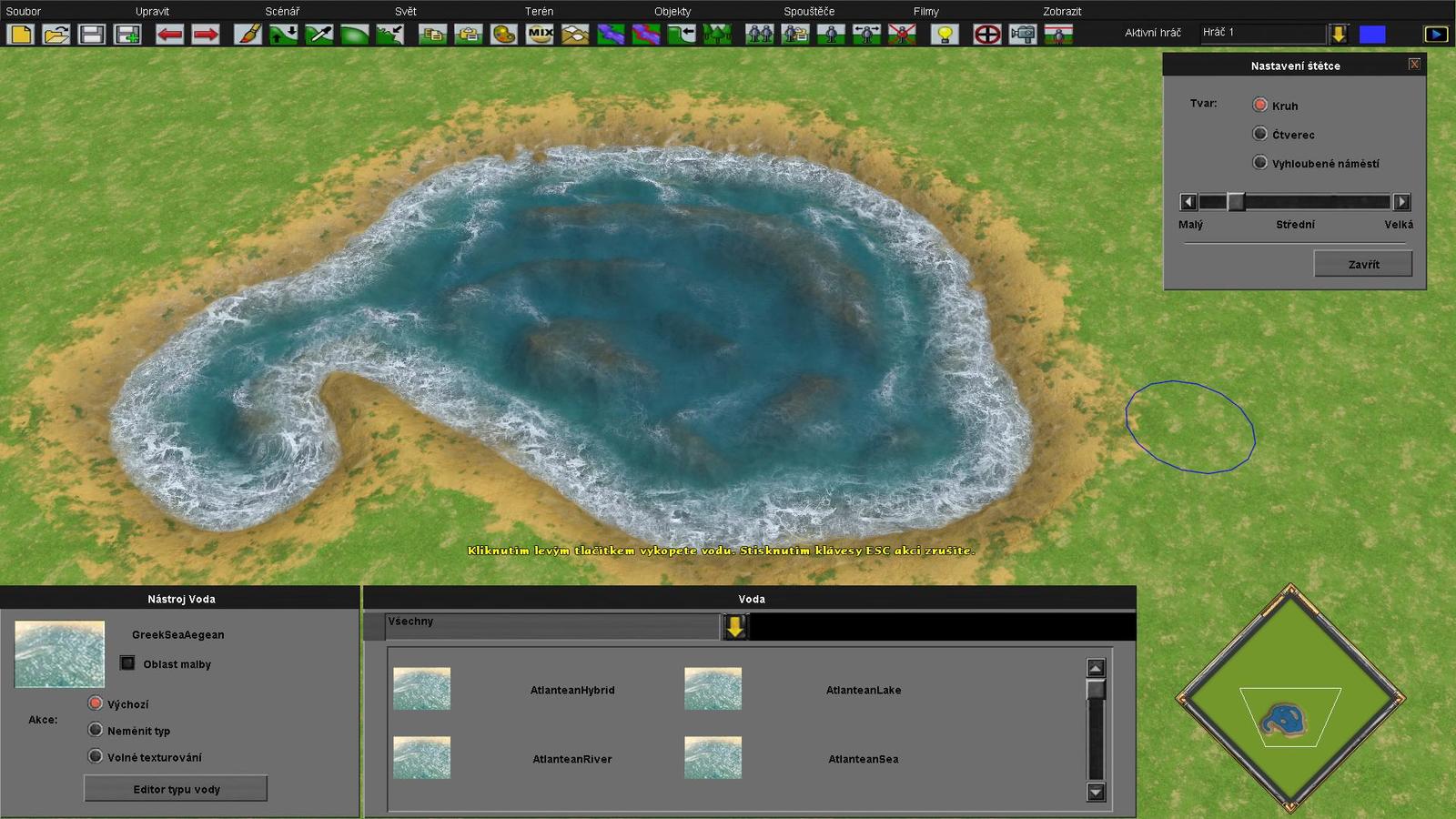
Task: Expand the Všechny water filter dropdown
Action: [734, 626]
